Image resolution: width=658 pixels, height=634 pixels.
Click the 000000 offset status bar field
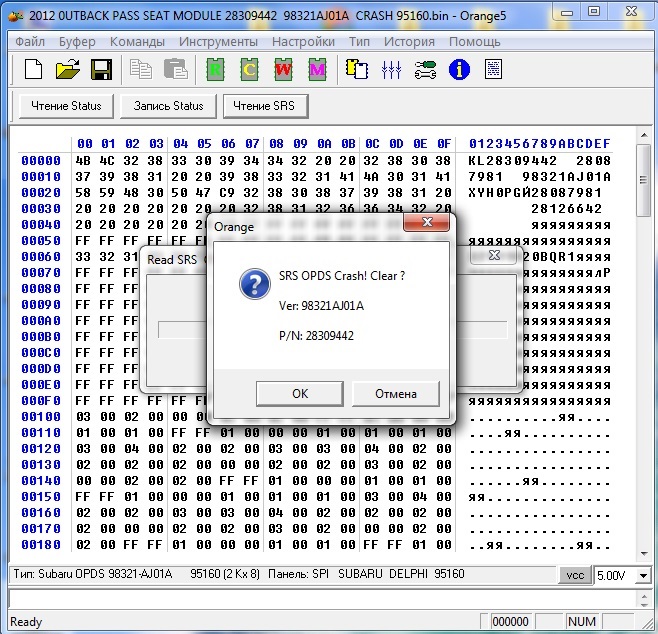point(510,621)
